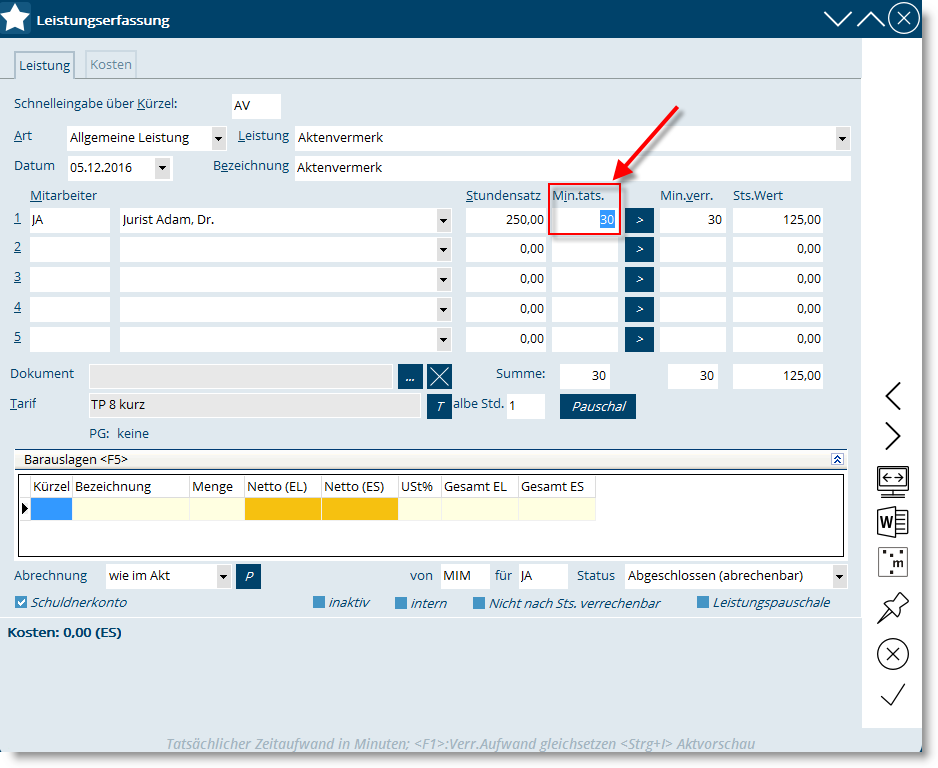Click the halbe Std. field
This screenshot has height=768, width=938.
pos(526,406)
